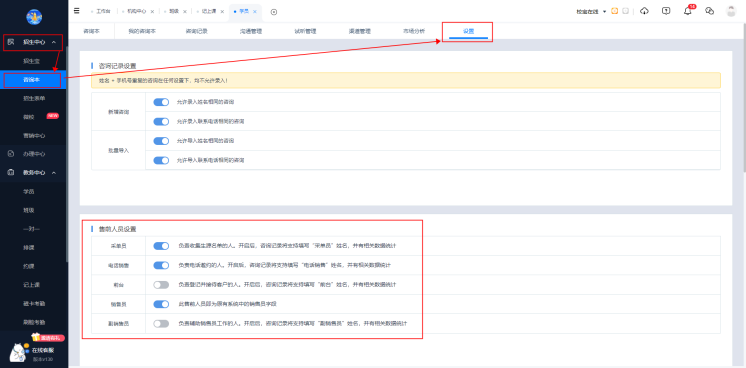Close the 学员 page tab
Viewport: 746px width, 368px height.
coord(255,11)
